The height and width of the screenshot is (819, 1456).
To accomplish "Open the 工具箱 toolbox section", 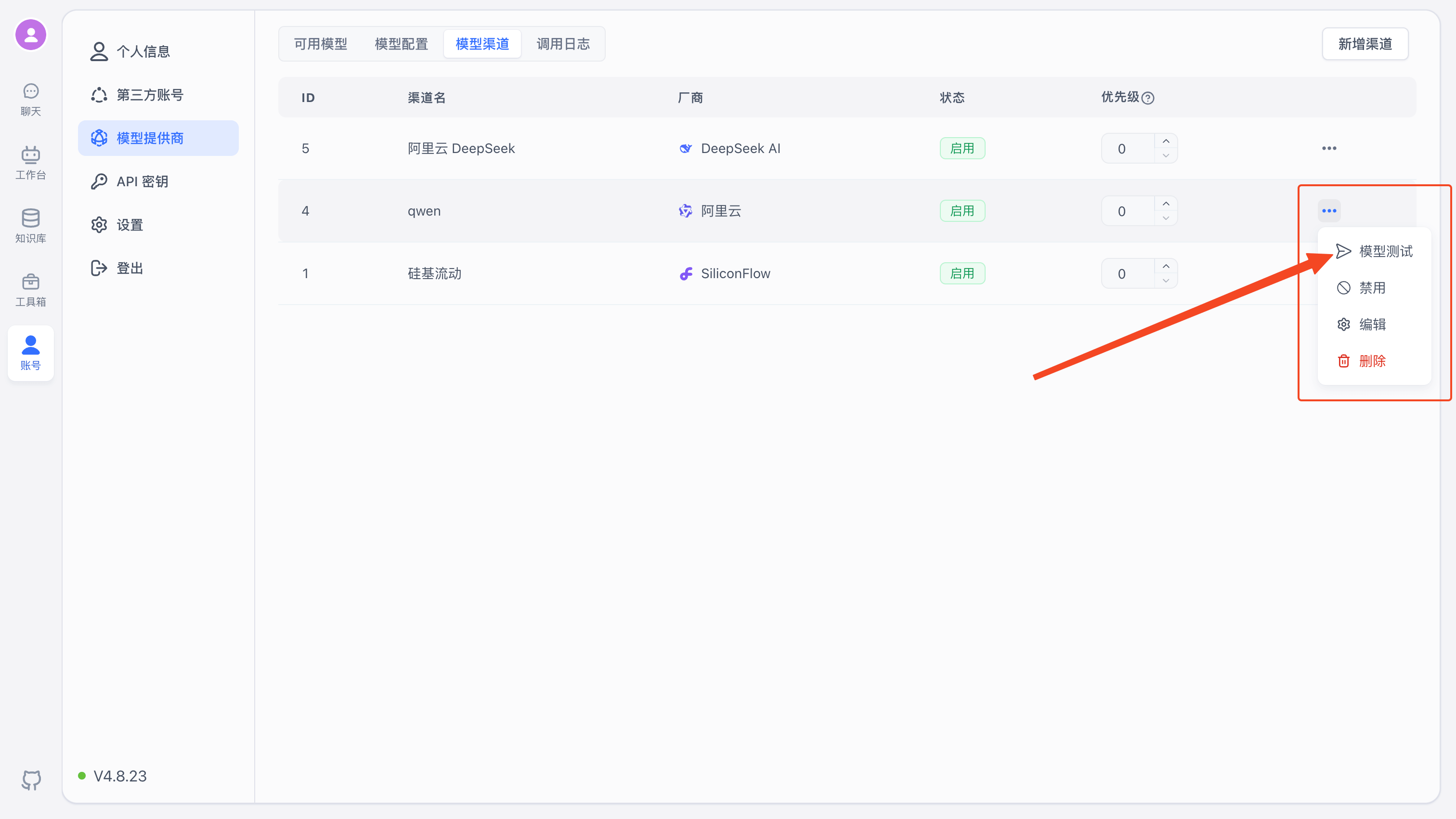I will tap(30, 289).
